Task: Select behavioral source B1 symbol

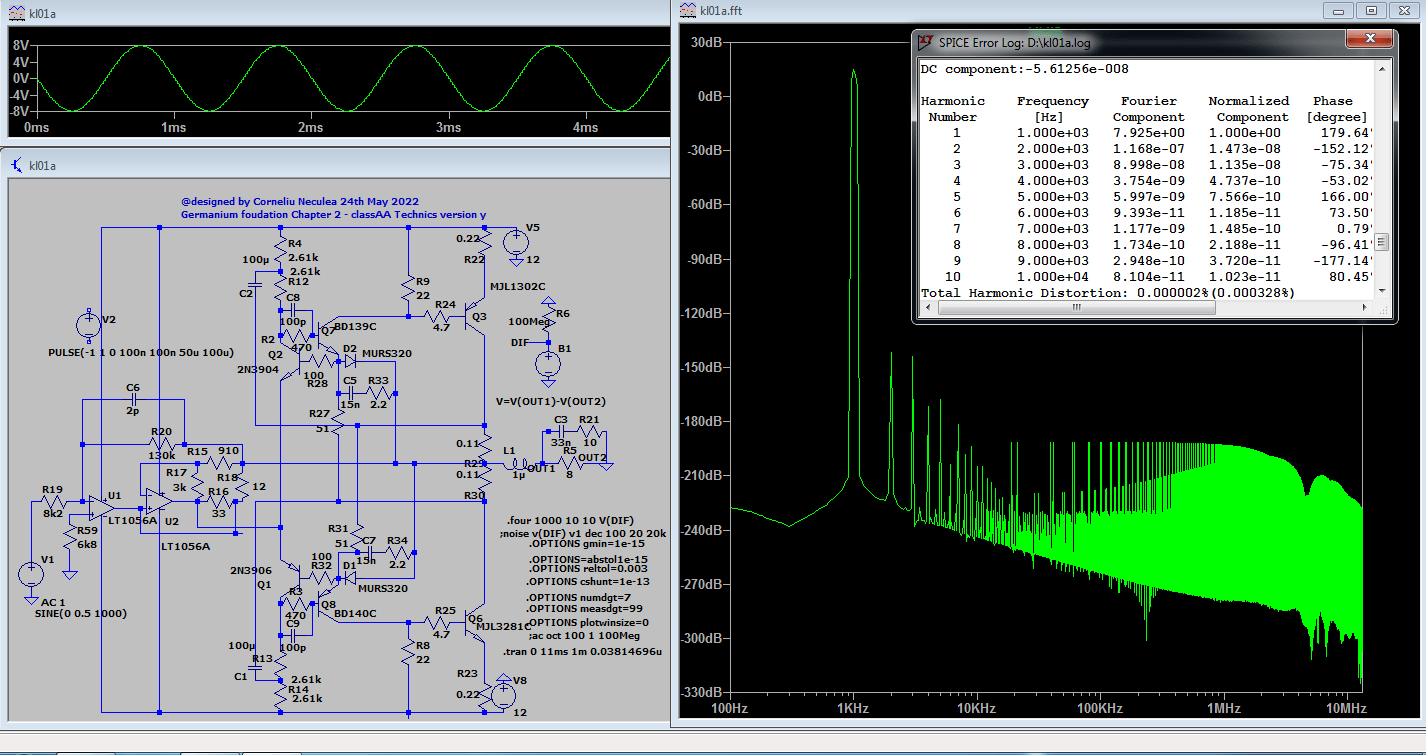Action: 548,364
